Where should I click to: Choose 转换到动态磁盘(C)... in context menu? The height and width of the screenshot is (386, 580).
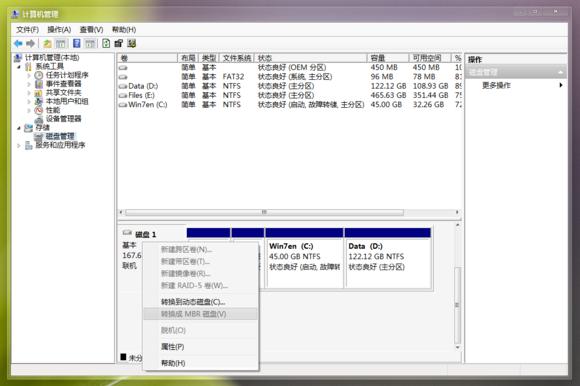click(201, 302)
